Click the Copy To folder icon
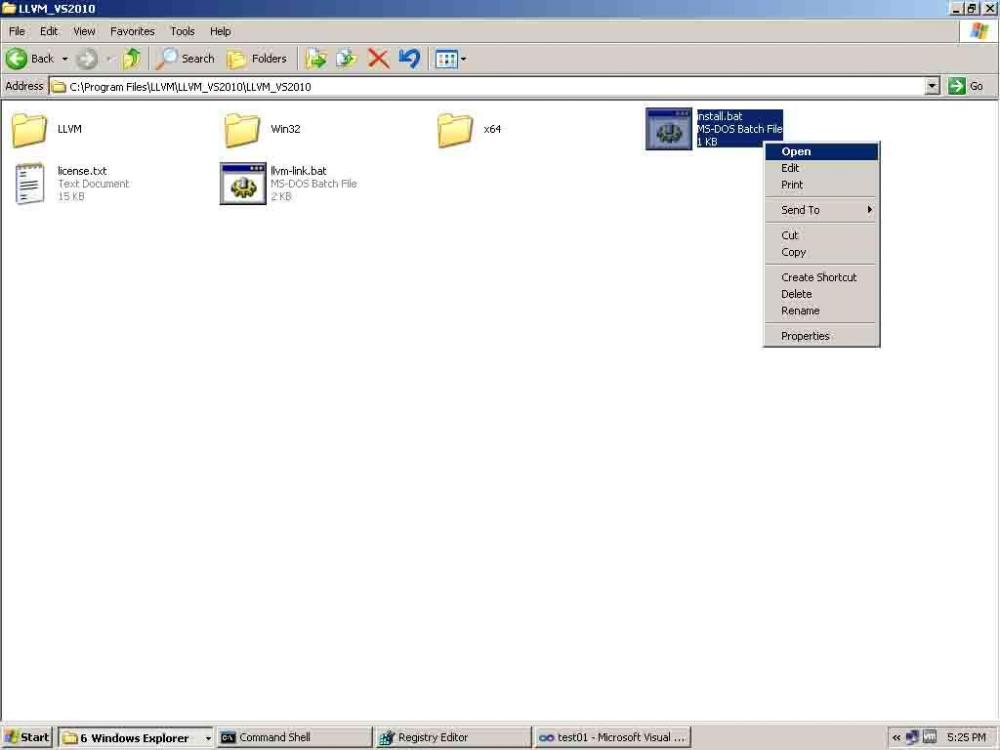Image resolution: width=1000 pixels, height=750 pixels. click(345, 58)
